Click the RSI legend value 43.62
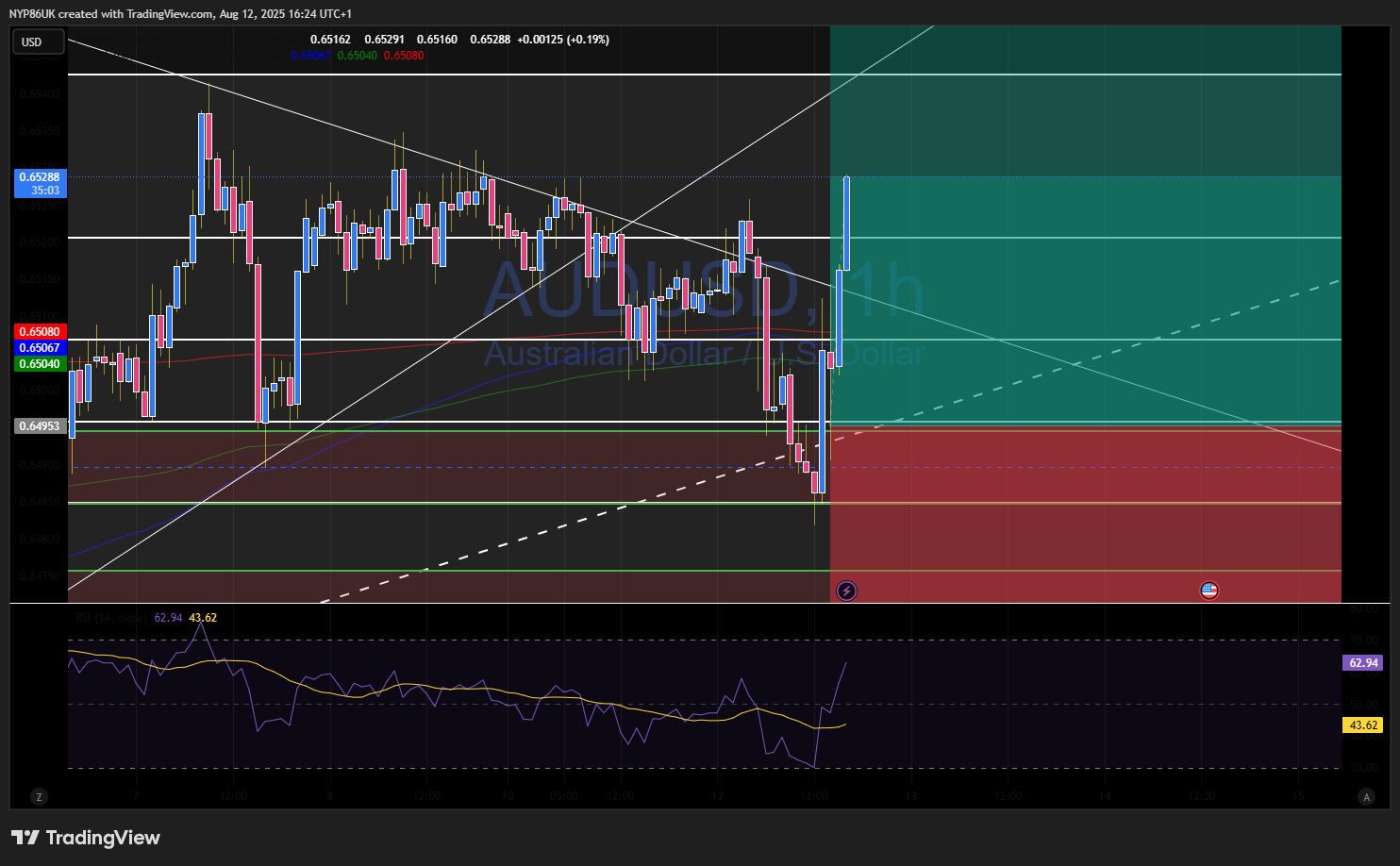 (203, 618)
